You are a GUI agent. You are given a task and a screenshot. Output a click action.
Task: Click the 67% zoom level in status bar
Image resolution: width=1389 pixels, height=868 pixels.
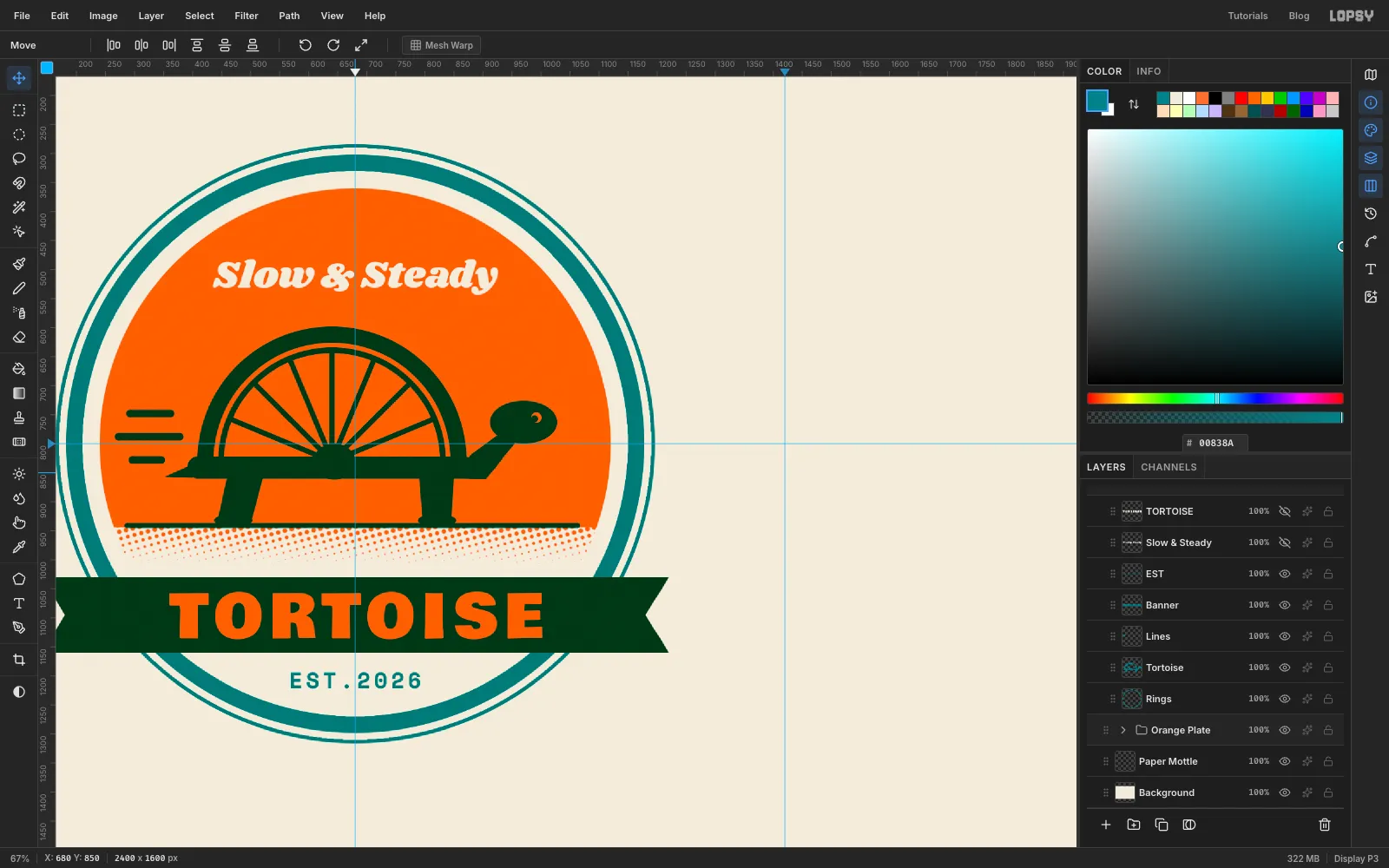pyautogui.click(x=20, y=858)
